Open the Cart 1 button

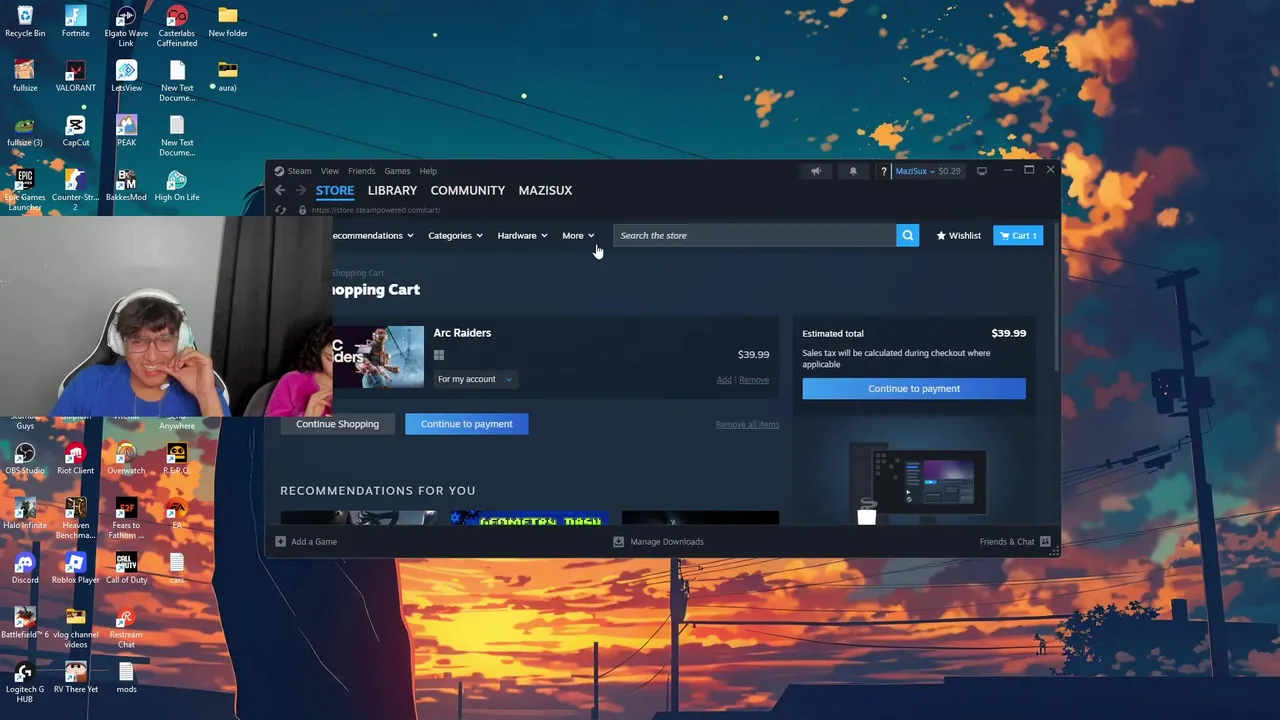tap(1018, 236)
